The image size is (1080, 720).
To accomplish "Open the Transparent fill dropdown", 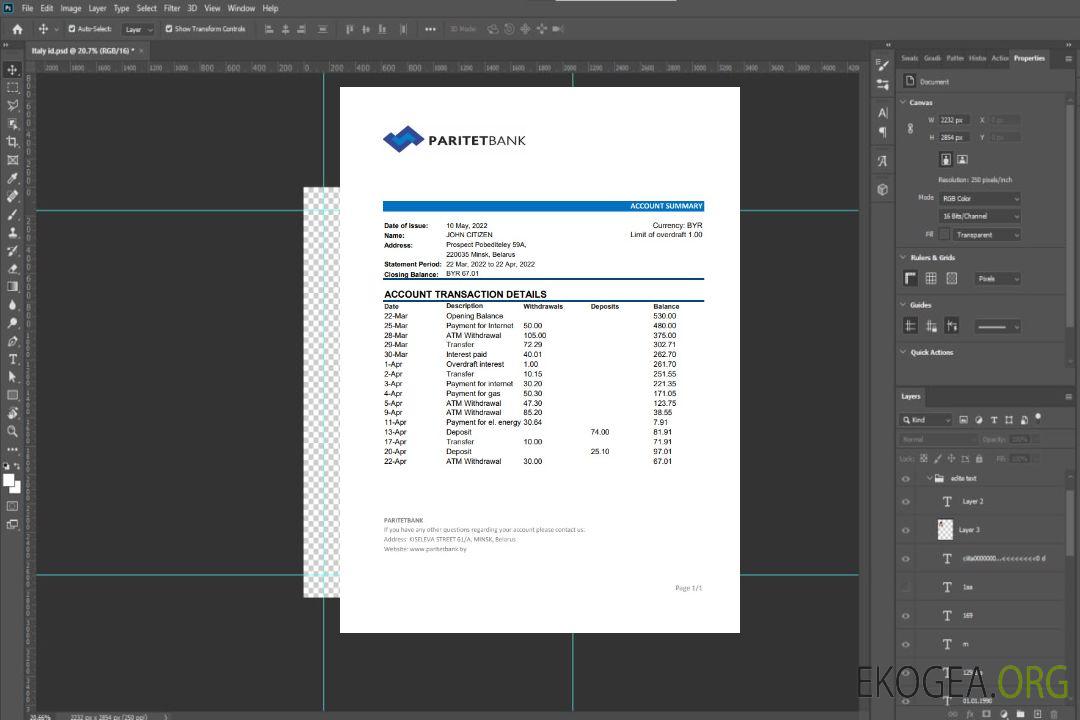I will tap(986, 235).
